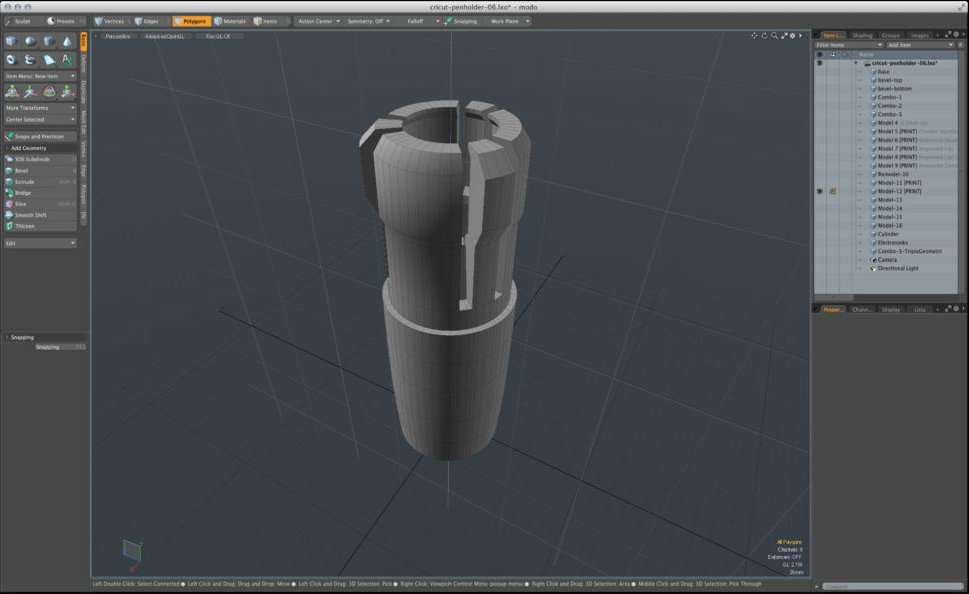Screen dimensions: 969x594
Task: Activate the Thicken tool
Action: coord(40,226)
